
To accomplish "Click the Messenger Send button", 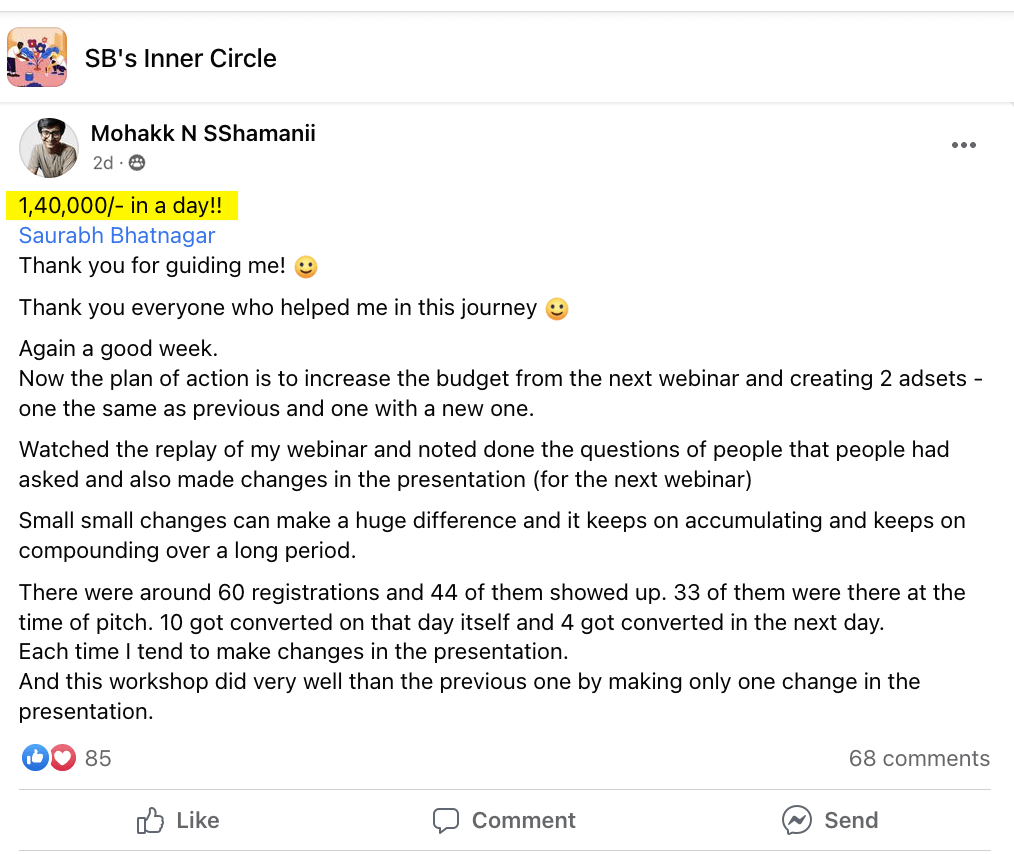I will (x=830, y=820).
